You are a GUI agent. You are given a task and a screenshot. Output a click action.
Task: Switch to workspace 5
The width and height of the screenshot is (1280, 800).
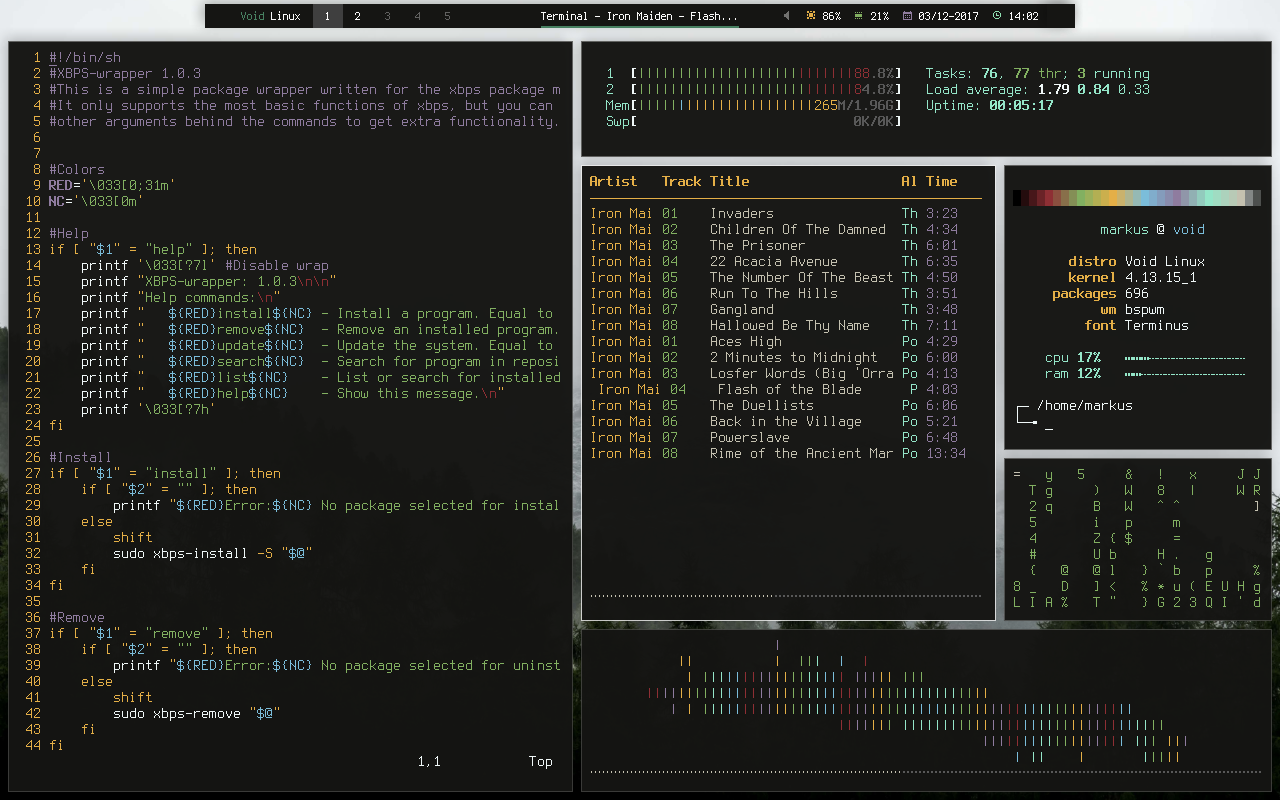pyautogui.click(x=447, y=16)
